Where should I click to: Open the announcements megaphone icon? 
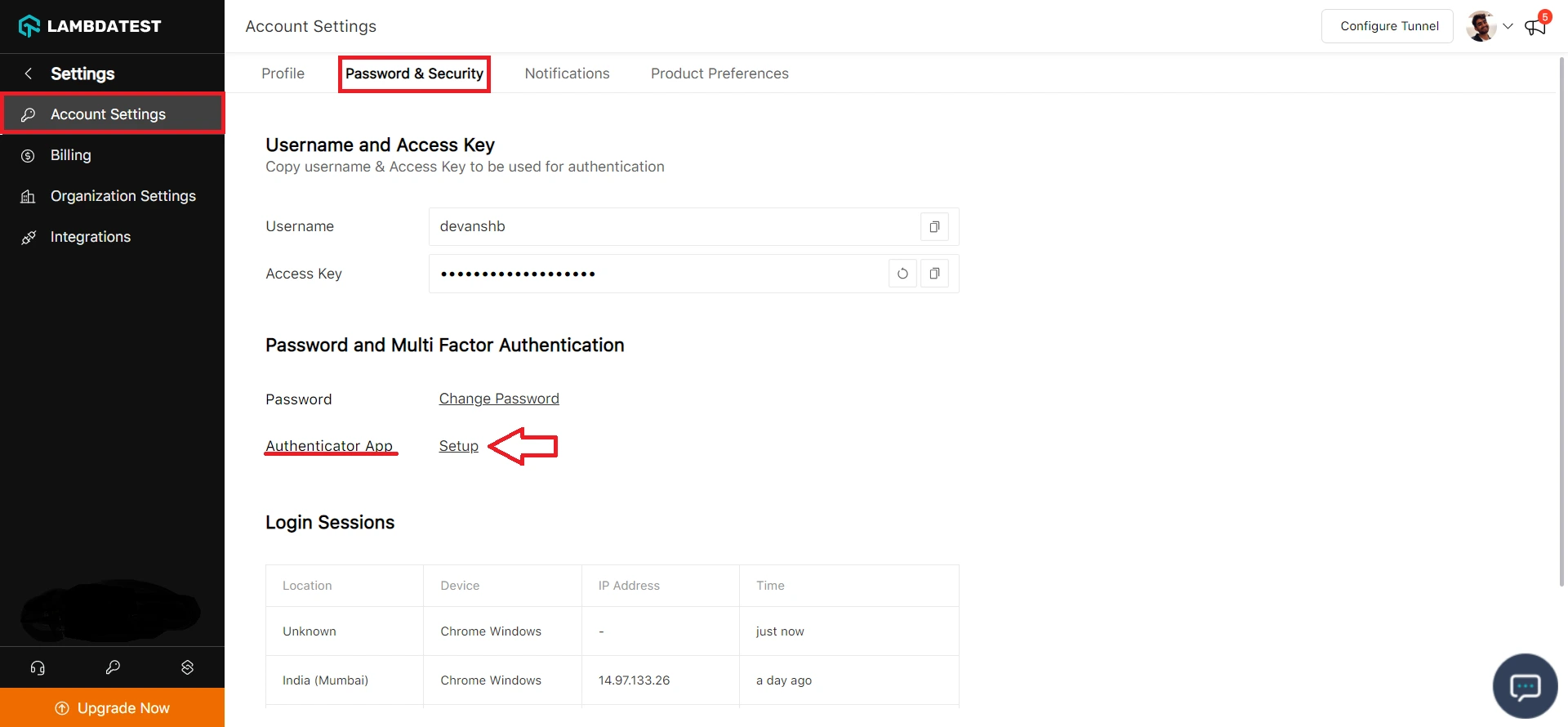click(1535, 27)
